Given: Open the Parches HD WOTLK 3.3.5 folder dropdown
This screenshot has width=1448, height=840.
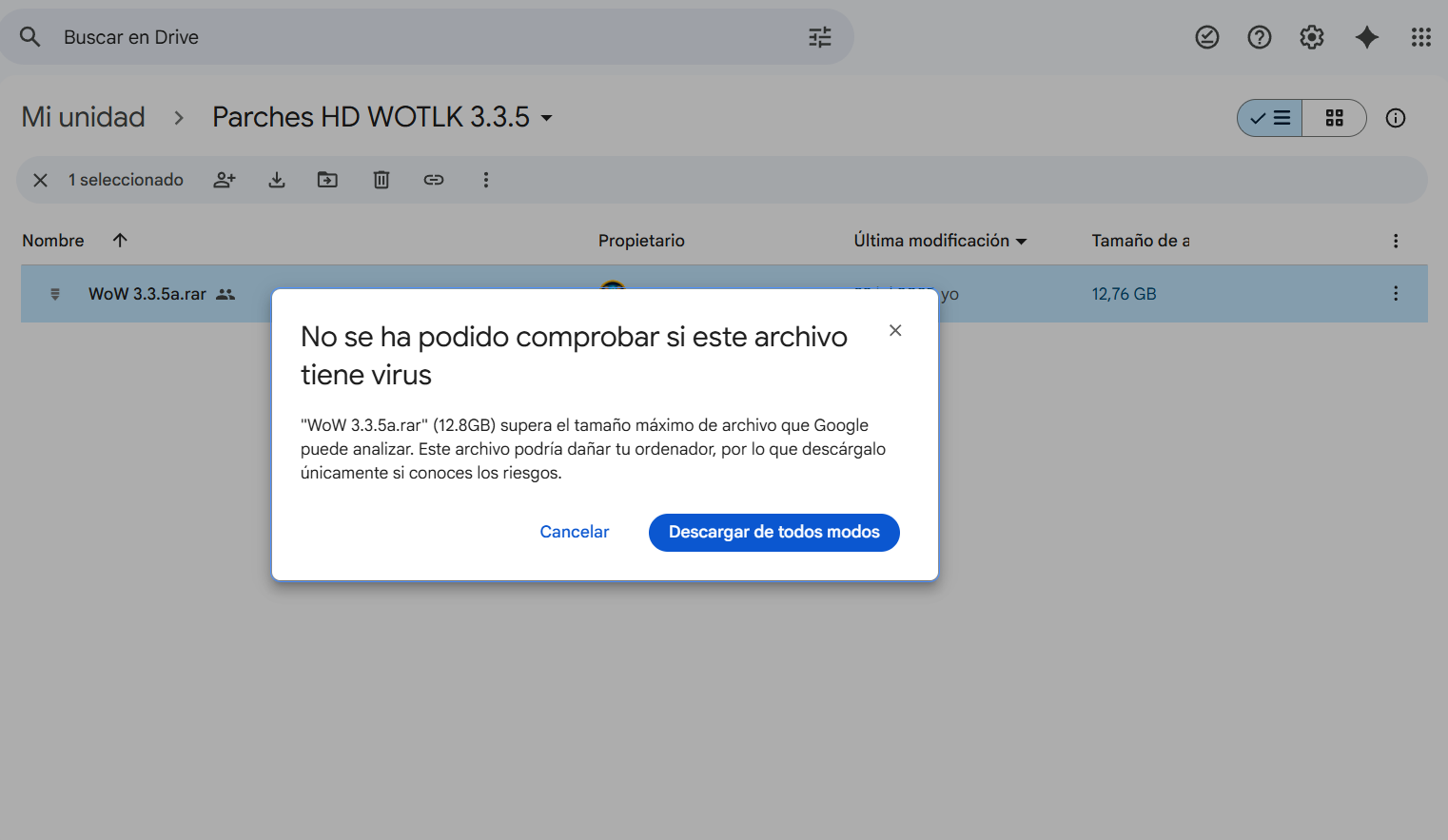Looking at the screenshot, I should click(545, 118).
